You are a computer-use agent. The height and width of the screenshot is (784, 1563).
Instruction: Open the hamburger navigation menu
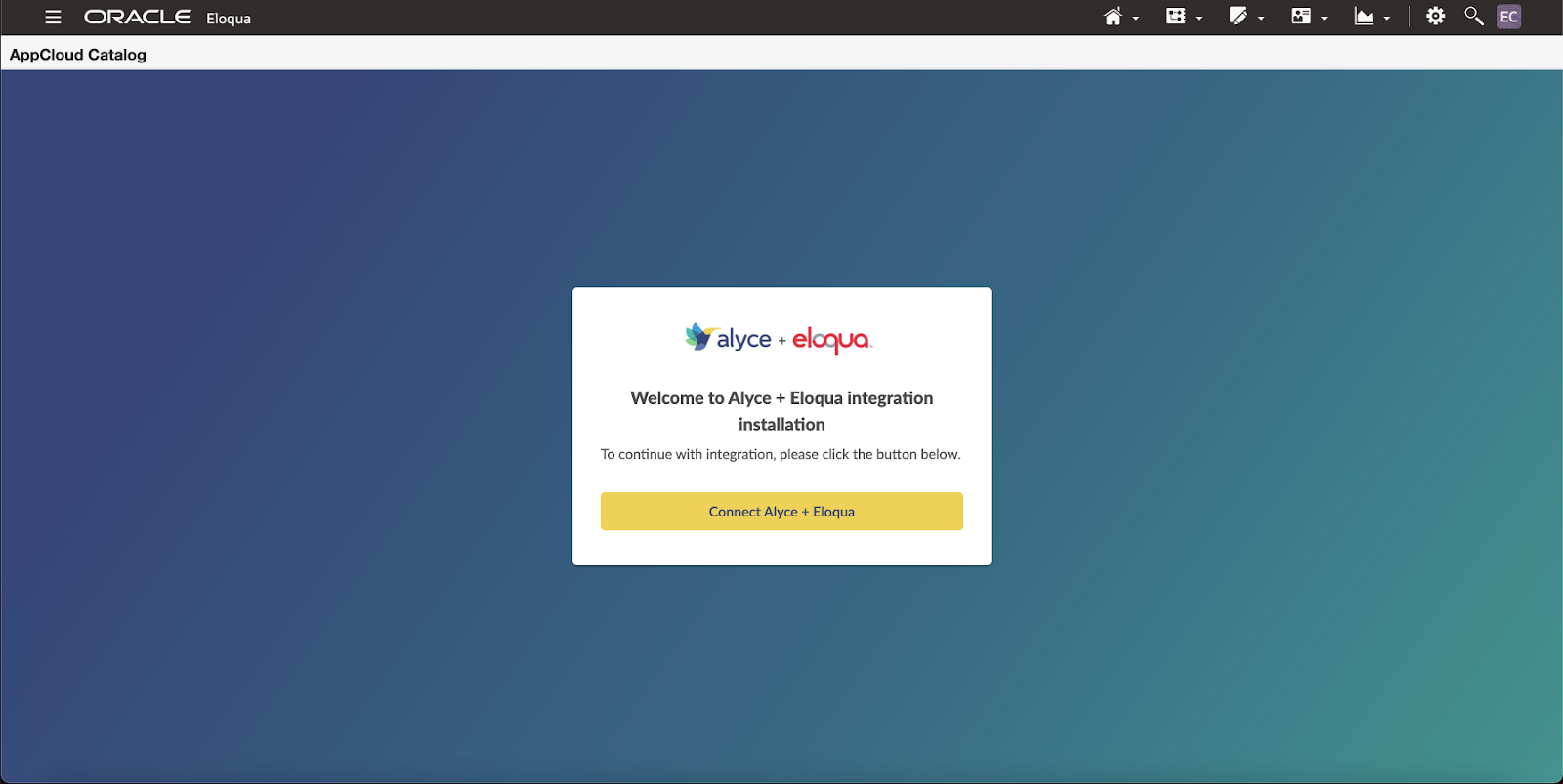(53, 17)
